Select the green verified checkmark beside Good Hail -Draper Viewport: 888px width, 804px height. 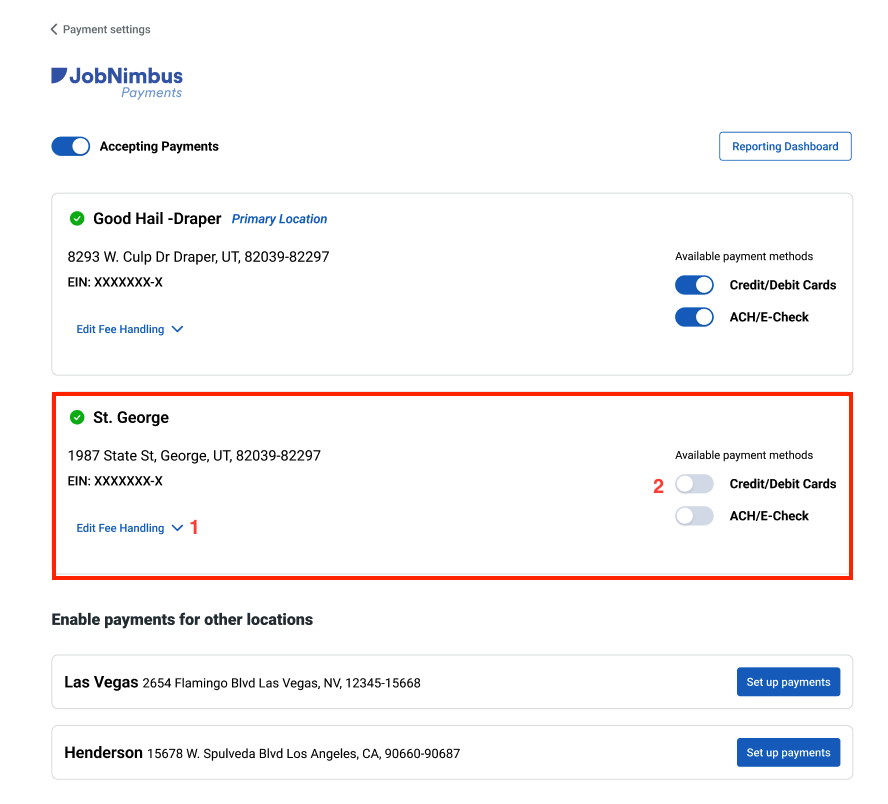[78, 218]
